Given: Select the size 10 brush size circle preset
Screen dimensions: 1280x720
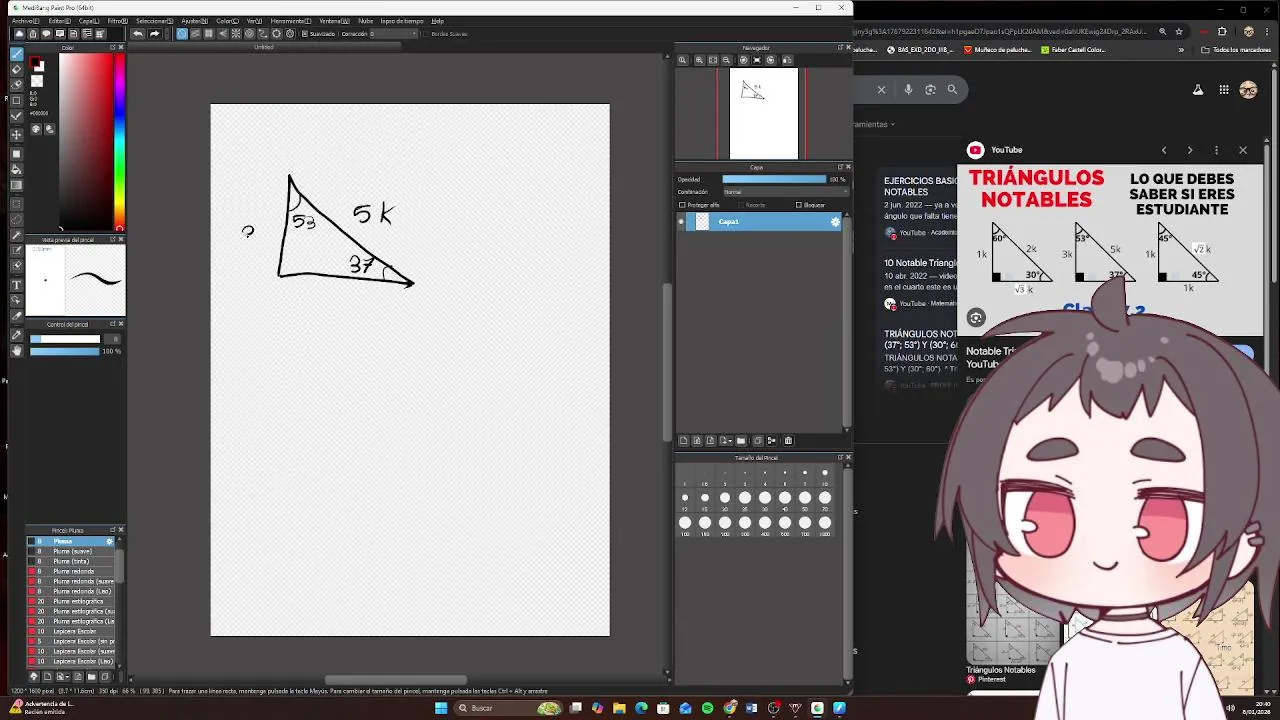Looking at the screenshot, I should [x=825, y=473].
